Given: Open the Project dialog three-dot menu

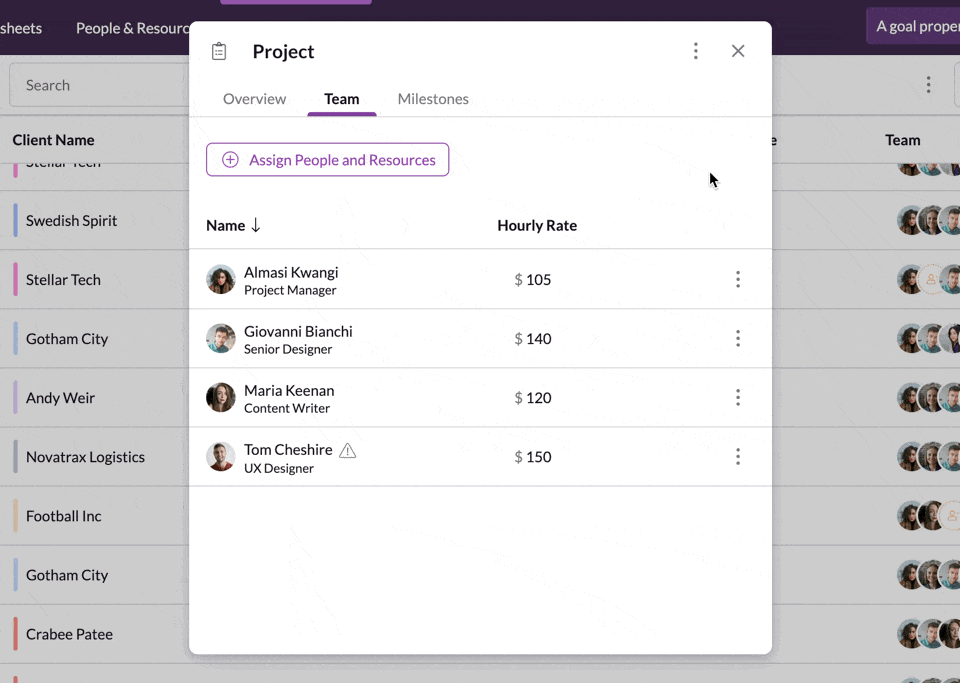Looking at the screenshot, I should [696, 51].
